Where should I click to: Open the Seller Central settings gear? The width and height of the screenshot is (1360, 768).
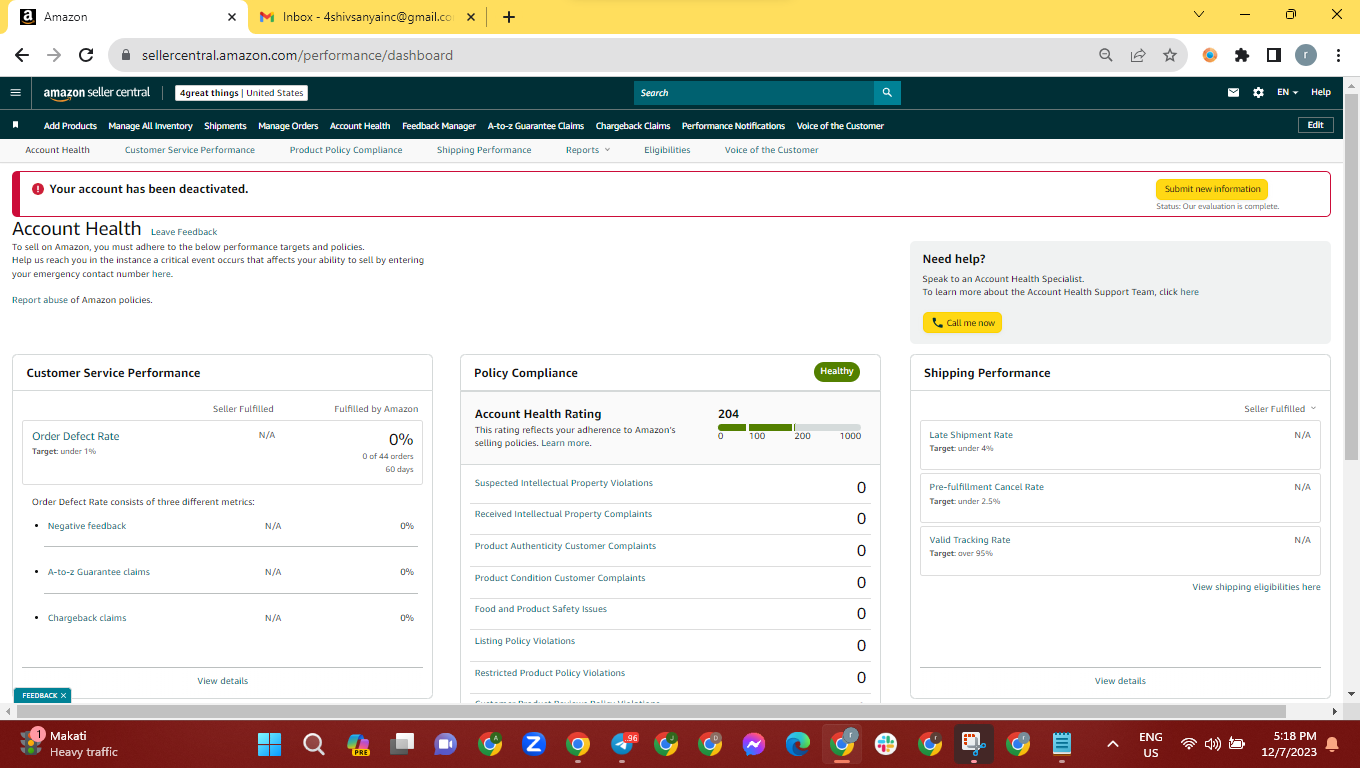pyautogui.click(x=1258, y=93)
